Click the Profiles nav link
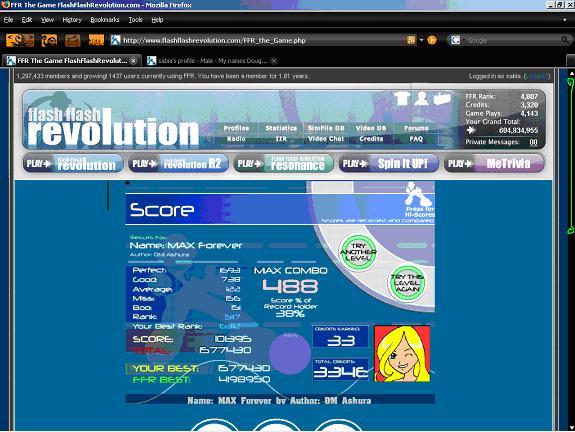Viewport: 575px width, 432px height. [236, 128]
